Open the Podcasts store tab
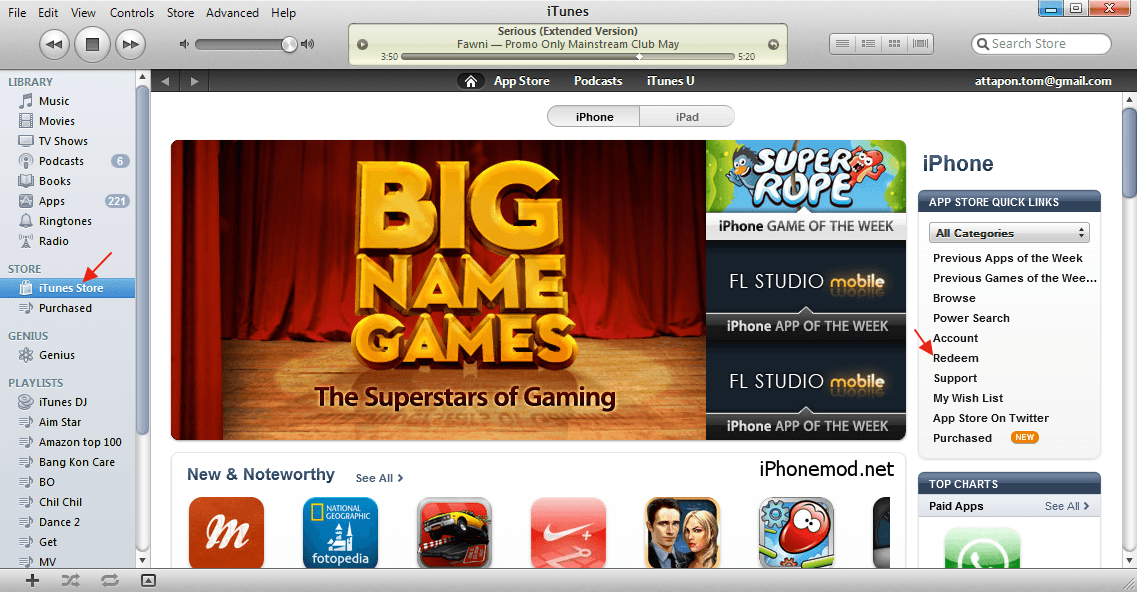 click(598, 81)
